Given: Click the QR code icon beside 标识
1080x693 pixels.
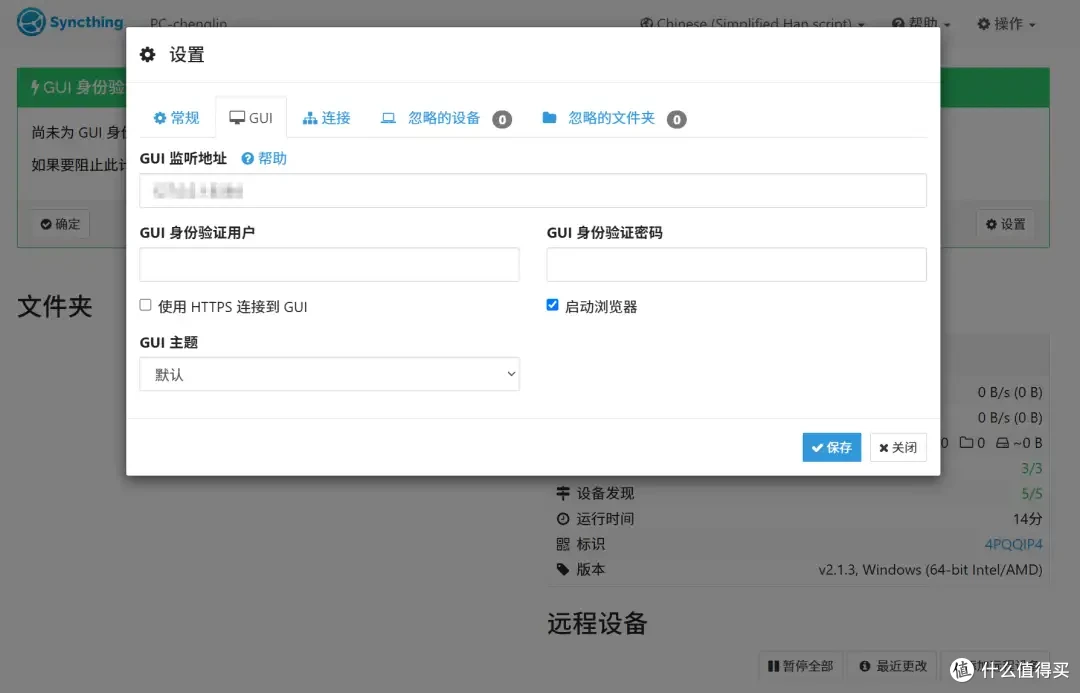Looking at the screenshot, I should coord(563,544).
